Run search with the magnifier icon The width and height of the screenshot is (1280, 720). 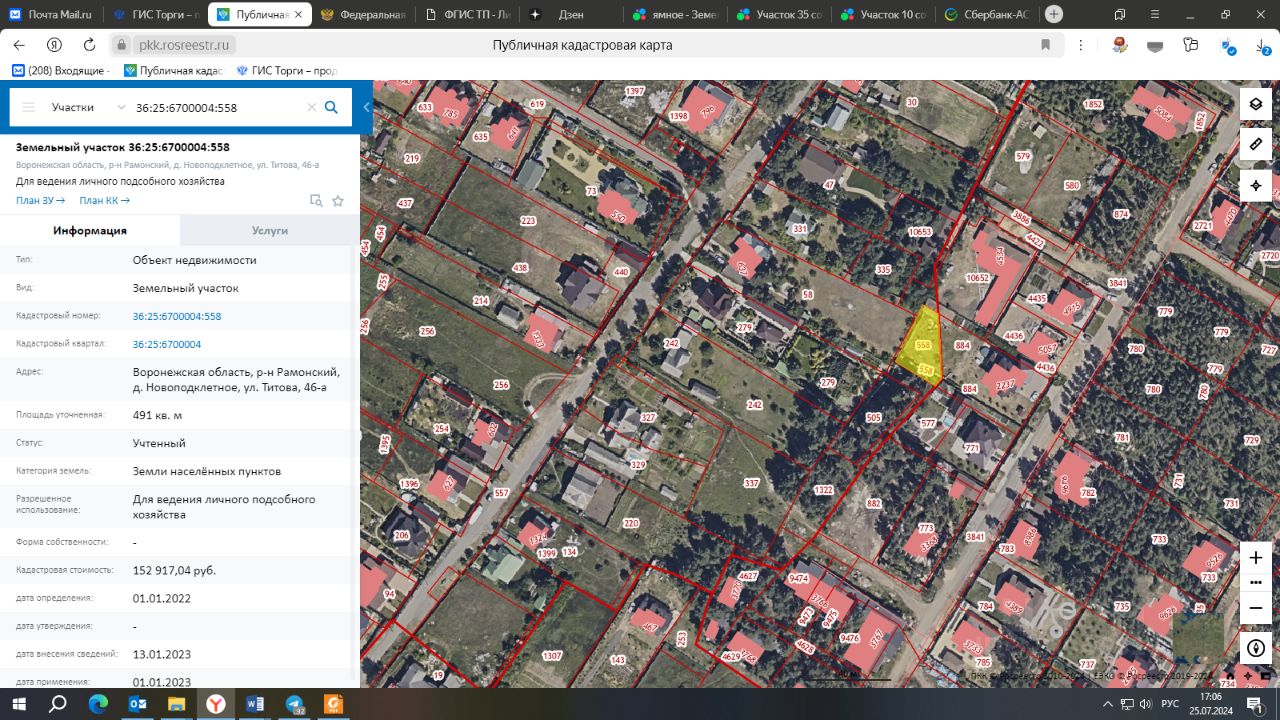point(332,107)
